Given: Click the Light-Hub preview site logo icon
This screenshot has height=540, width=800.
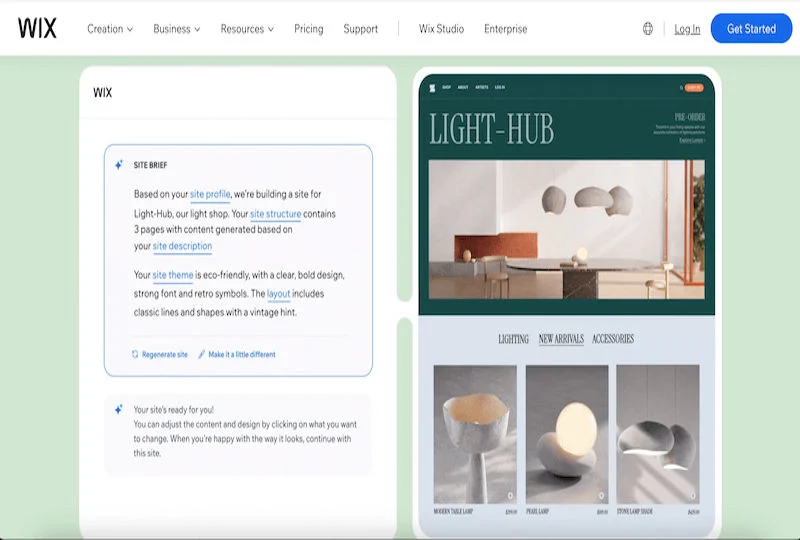Looking at the screenshot, I should 432,88.
